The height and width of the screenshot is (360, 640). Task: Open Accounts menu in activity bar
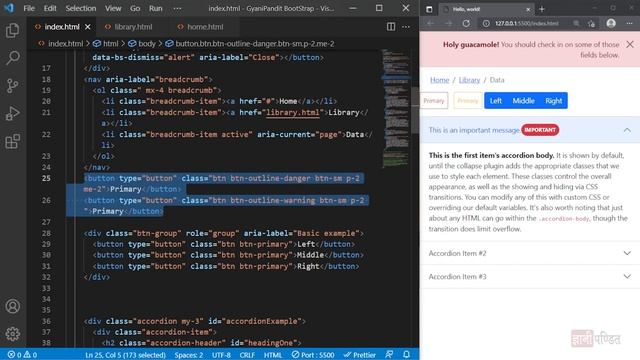point(13,306)
